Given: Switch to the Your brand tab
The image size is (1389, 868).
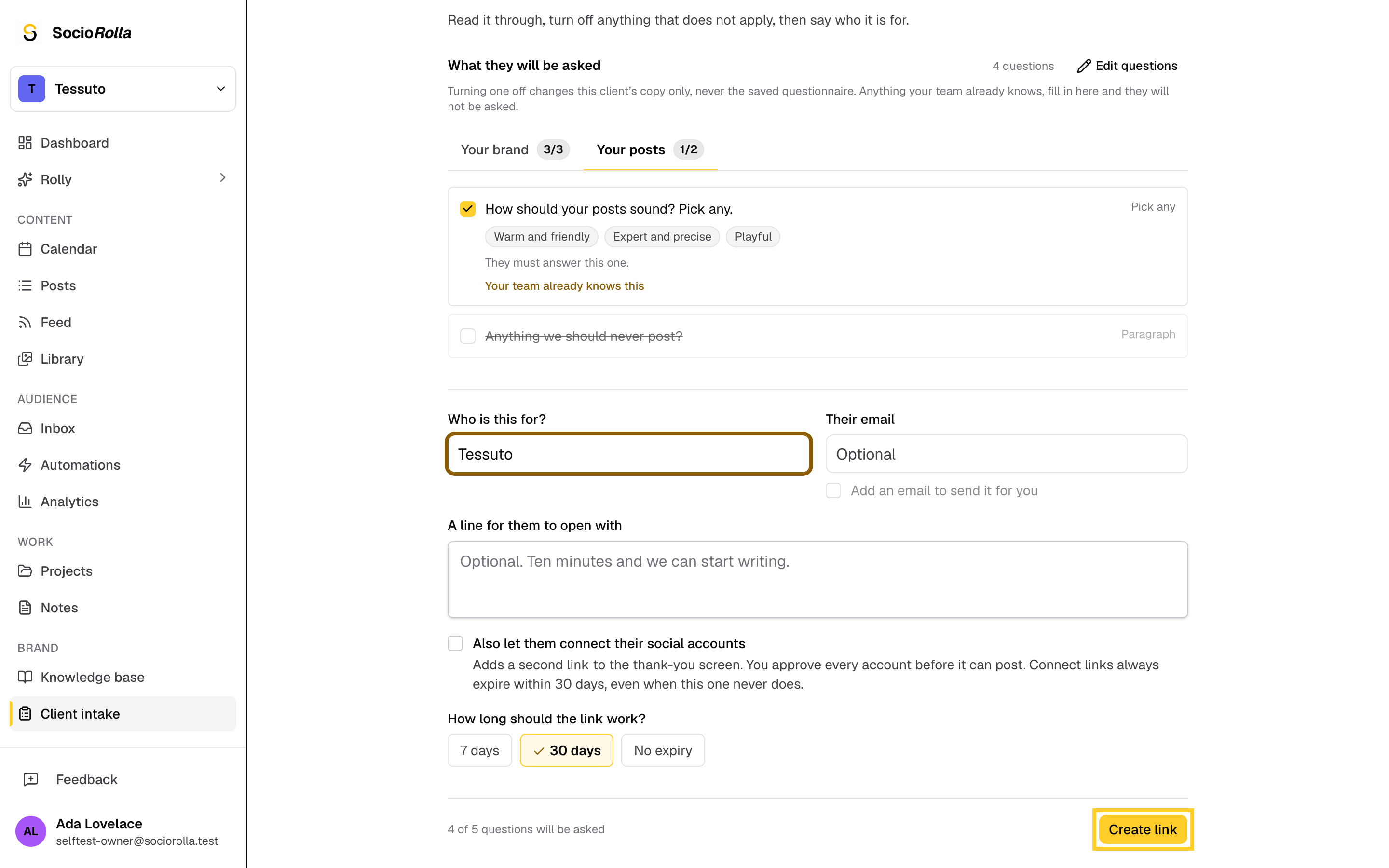Looking at the screenshot, I should (515, 150).
